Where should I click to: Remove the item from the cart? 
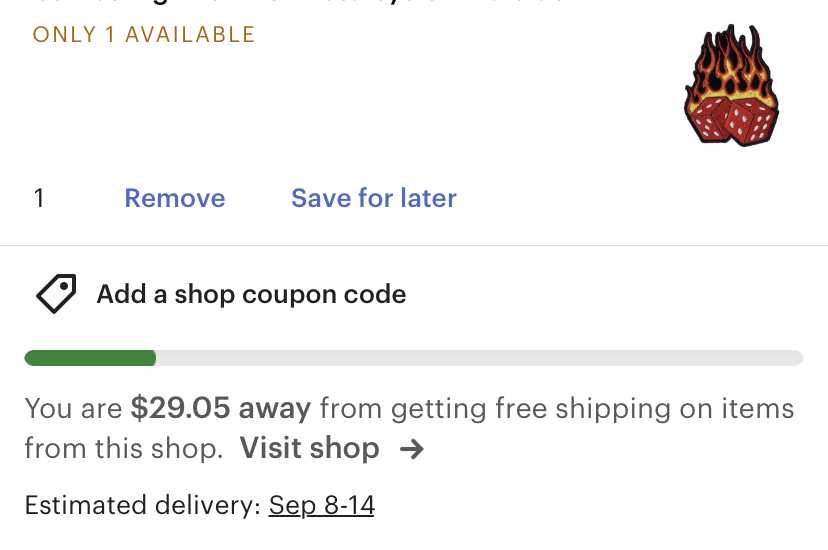[x=174, y=198]
